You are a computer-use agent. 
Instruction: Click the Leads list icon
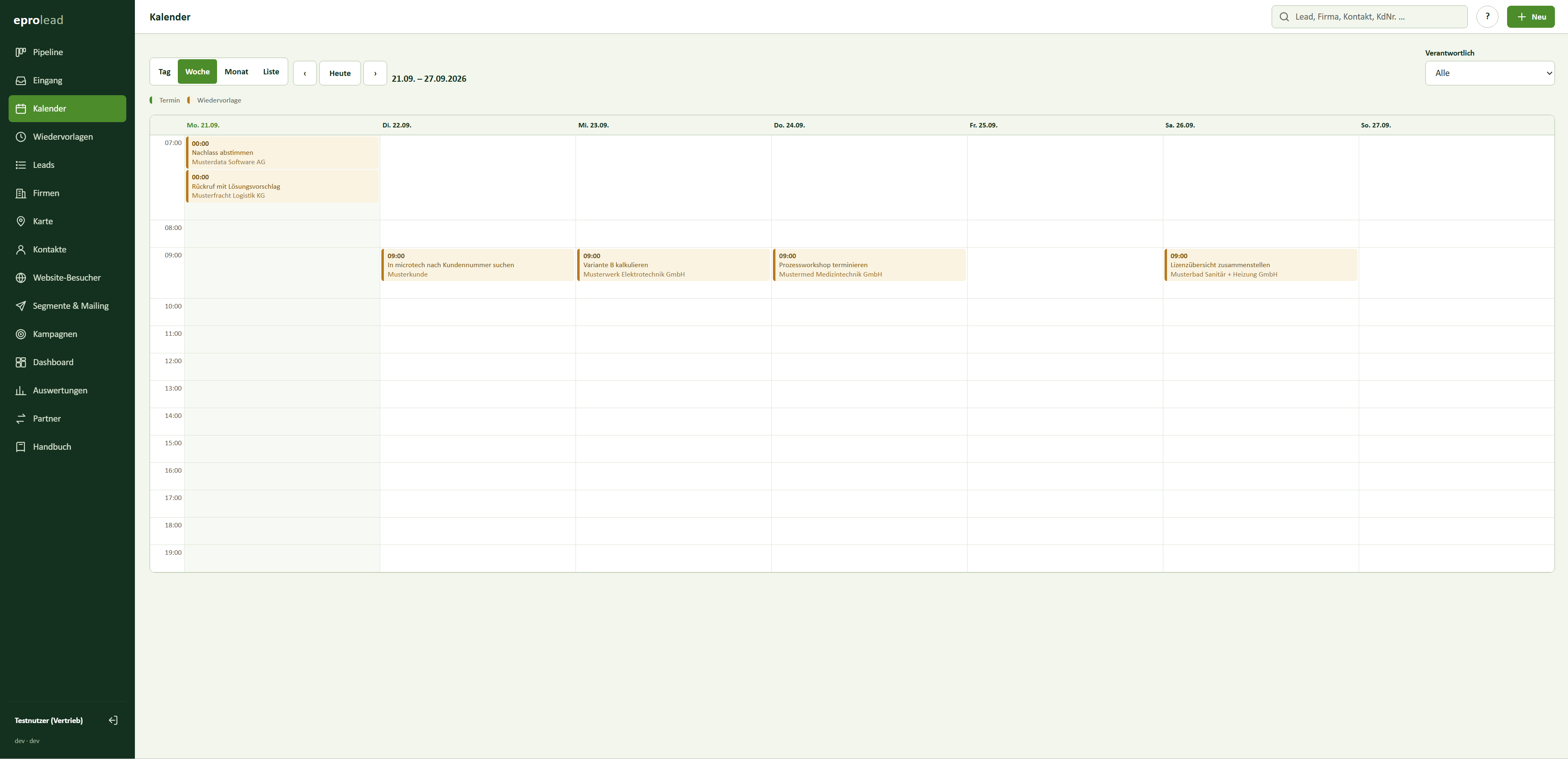pos(21,165)
